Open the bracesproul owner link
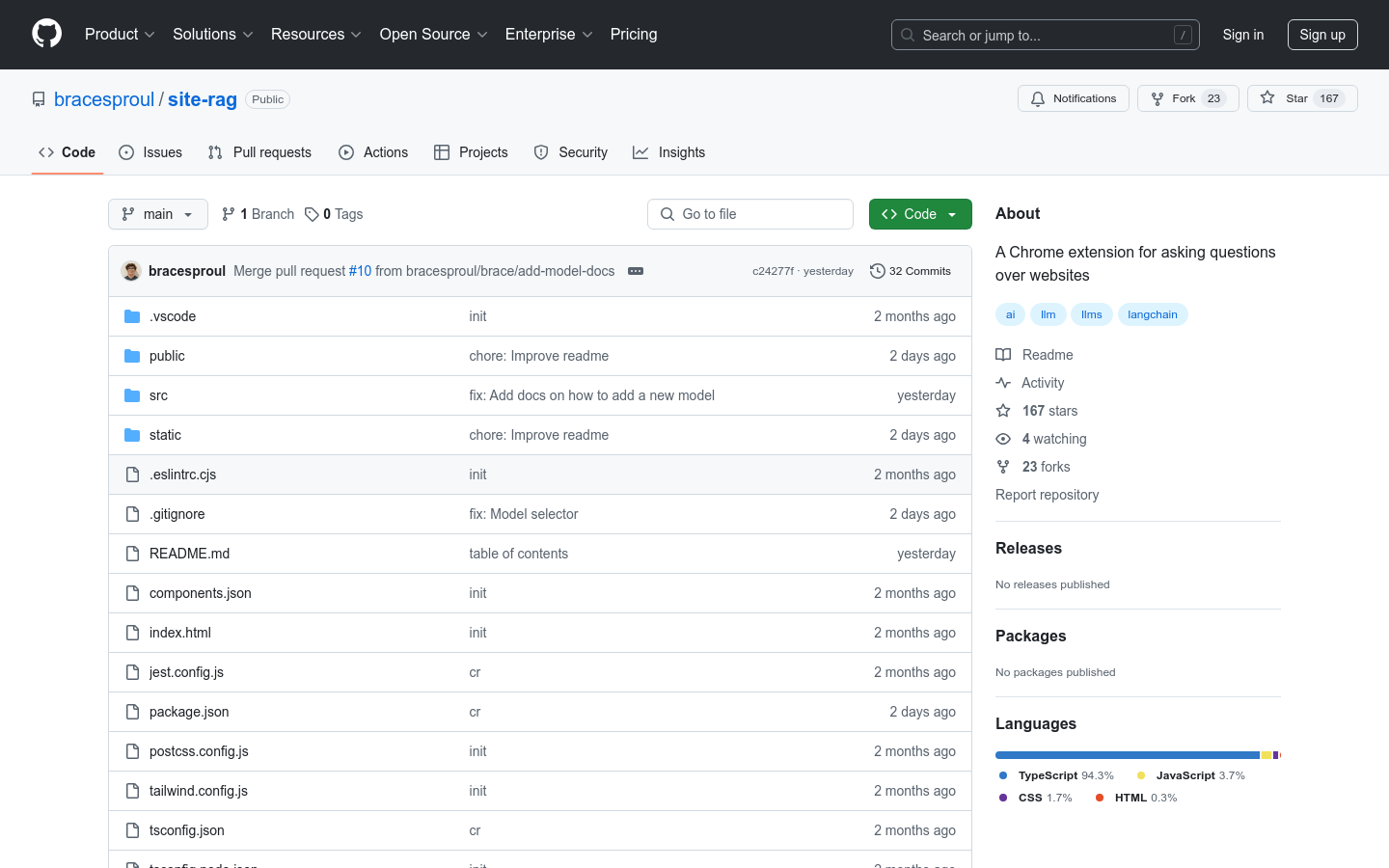1389x868 pixels. [104, 99]
